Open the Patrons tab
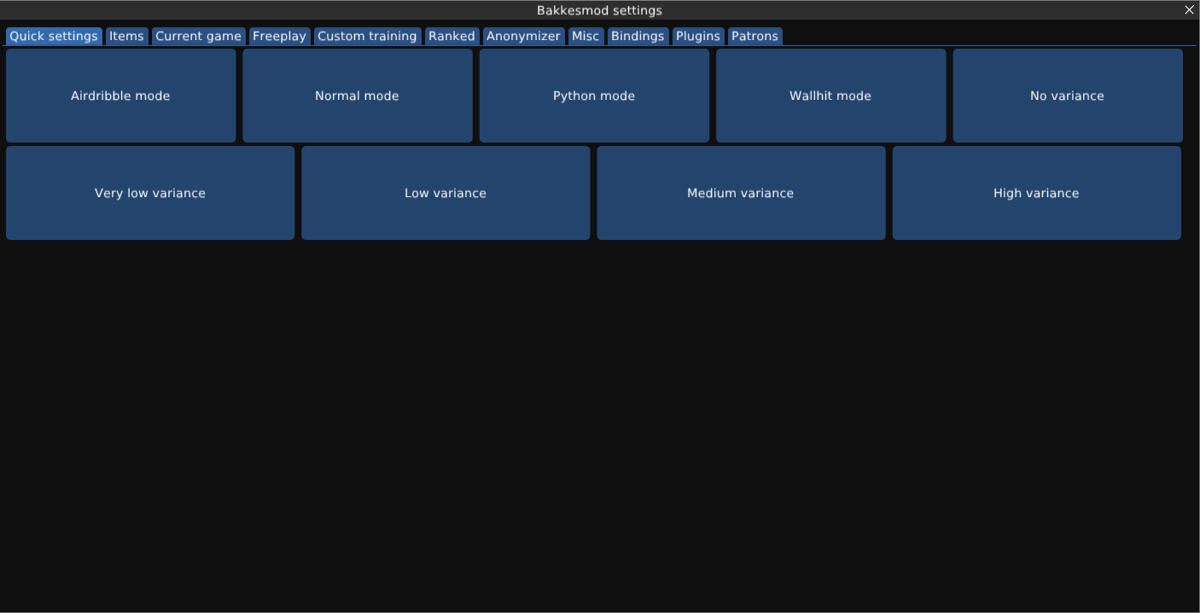Image resolution: width=1200 pixels, height=613 pixels. (x=754, y=36)
